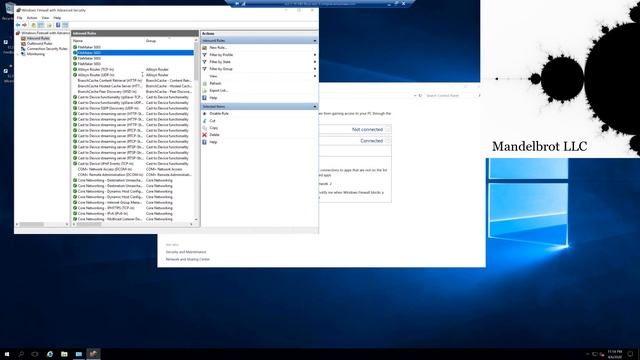Click the Export List icon in the Actions pane
Viewport: 640px width, 360px height.
(x=205, y=91)
